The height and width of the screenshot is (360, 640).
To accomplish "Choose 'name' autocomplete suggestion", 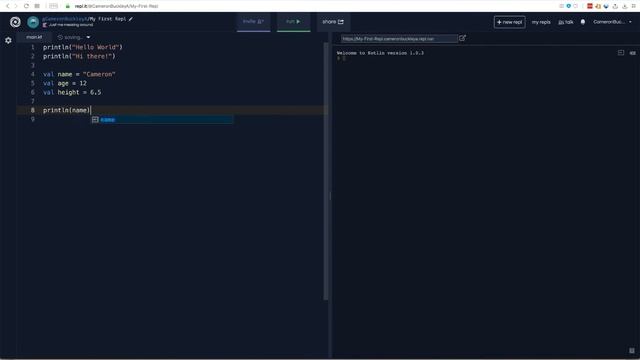I will pyautogui.click(x=162, y=120).
